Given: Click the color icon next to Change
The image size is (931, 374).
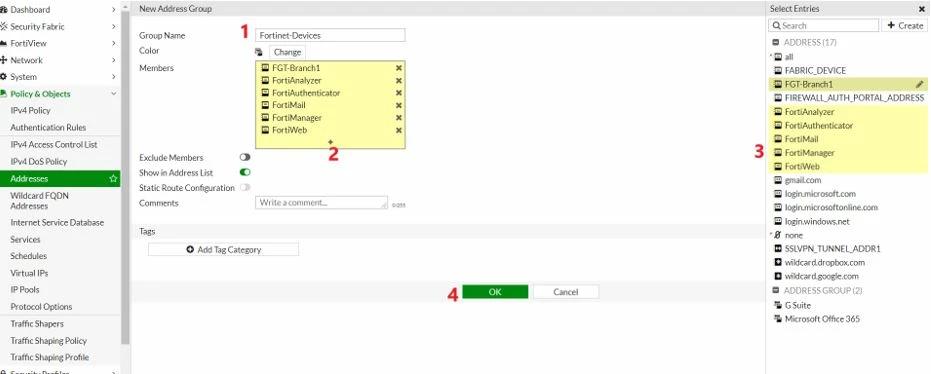Looking at the screenshot, I should 259,52.
